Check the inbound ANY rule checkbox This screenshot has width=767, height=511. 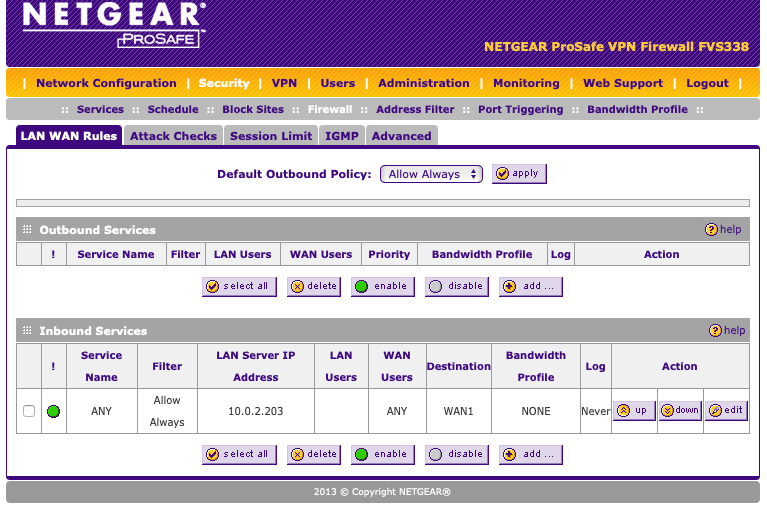pyautogui.click(x=29, y=411)
